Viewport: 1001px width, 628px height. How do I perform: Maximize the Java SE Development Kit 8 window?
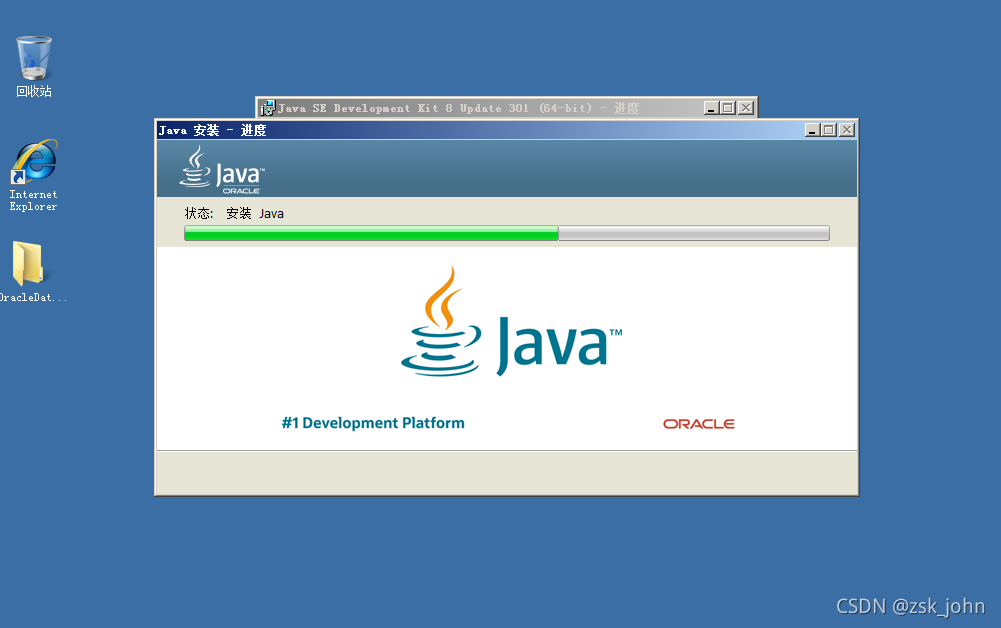(728, 108)
